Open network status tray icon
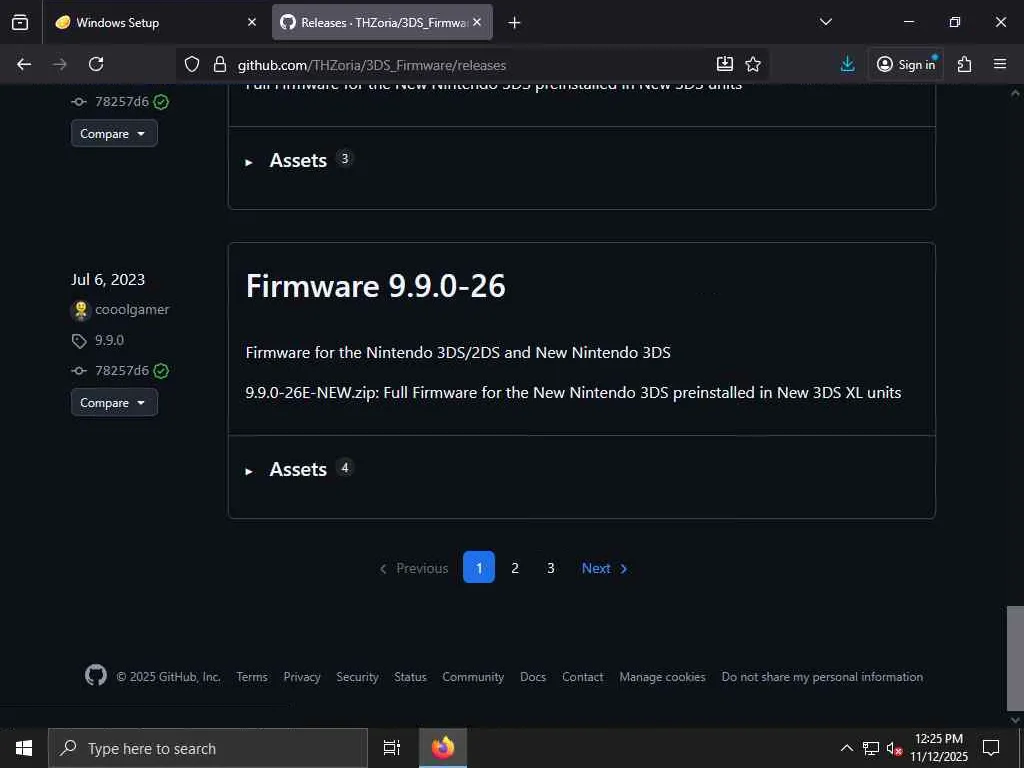The width and height of the screenshot is (1024, 768). (871, 748)
